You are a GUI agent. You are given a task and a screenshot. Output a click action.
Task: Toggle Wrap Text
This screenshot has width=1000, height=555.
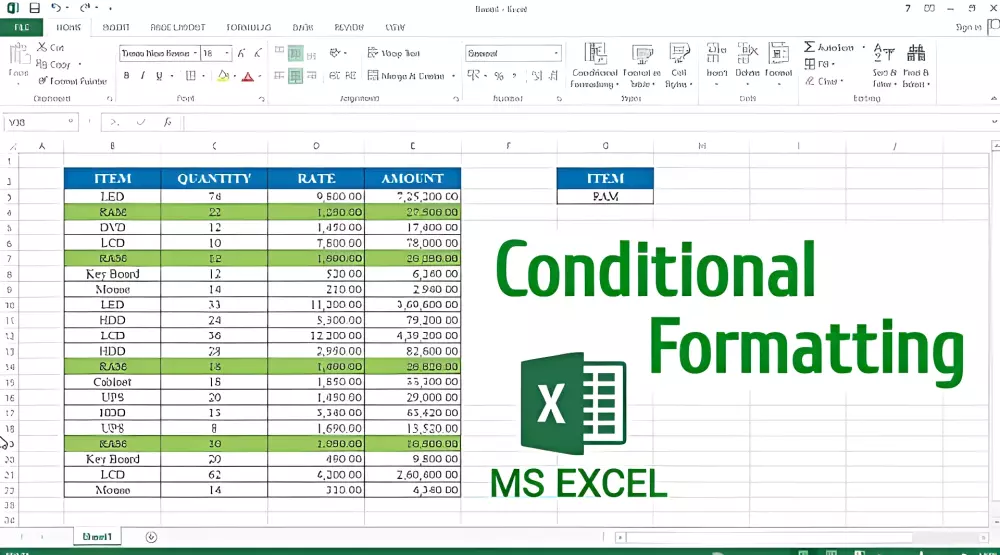click(393, 54)
